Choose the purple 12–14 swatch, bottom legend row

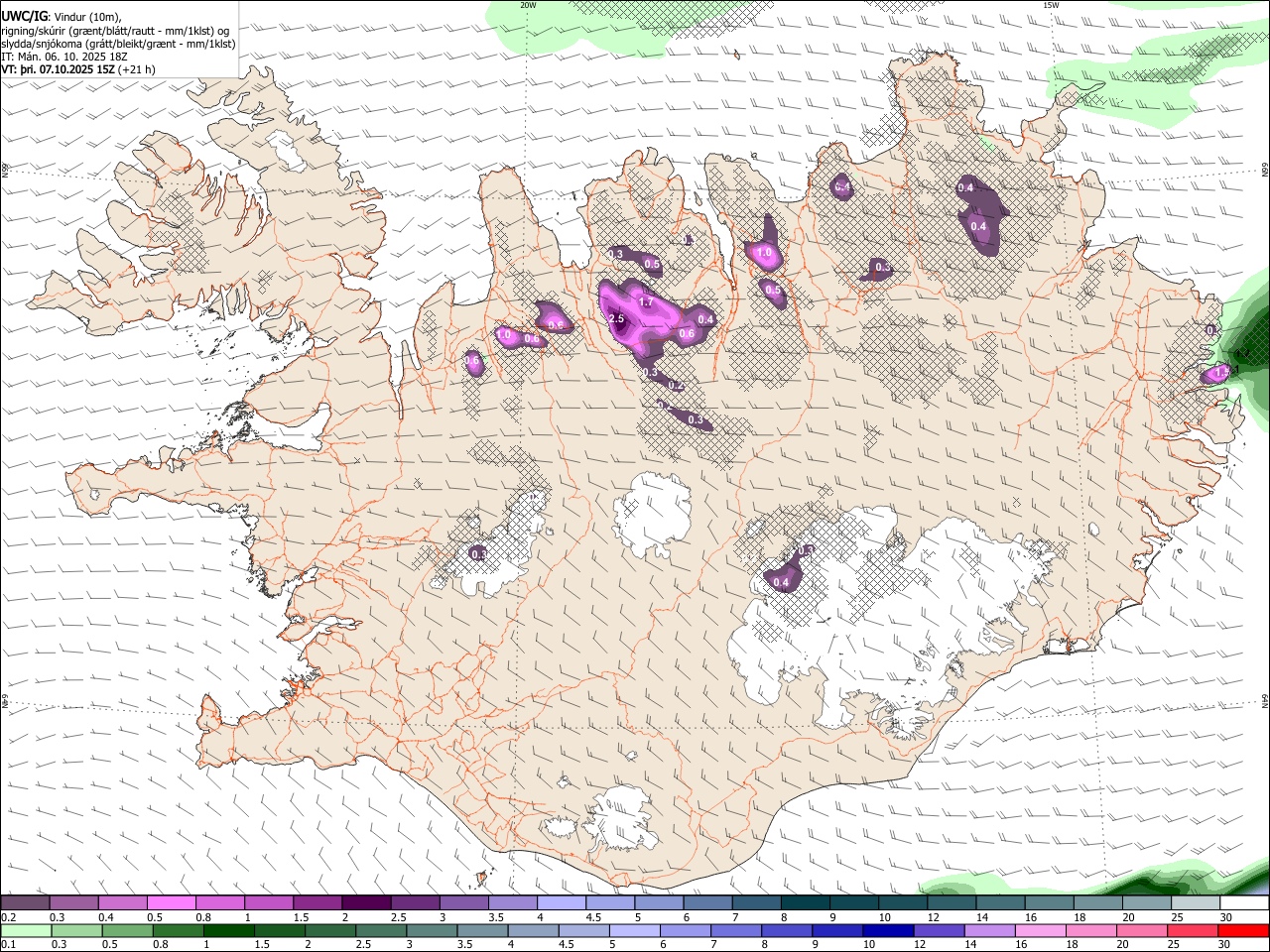pyautogui.click(x=940, y=930)
